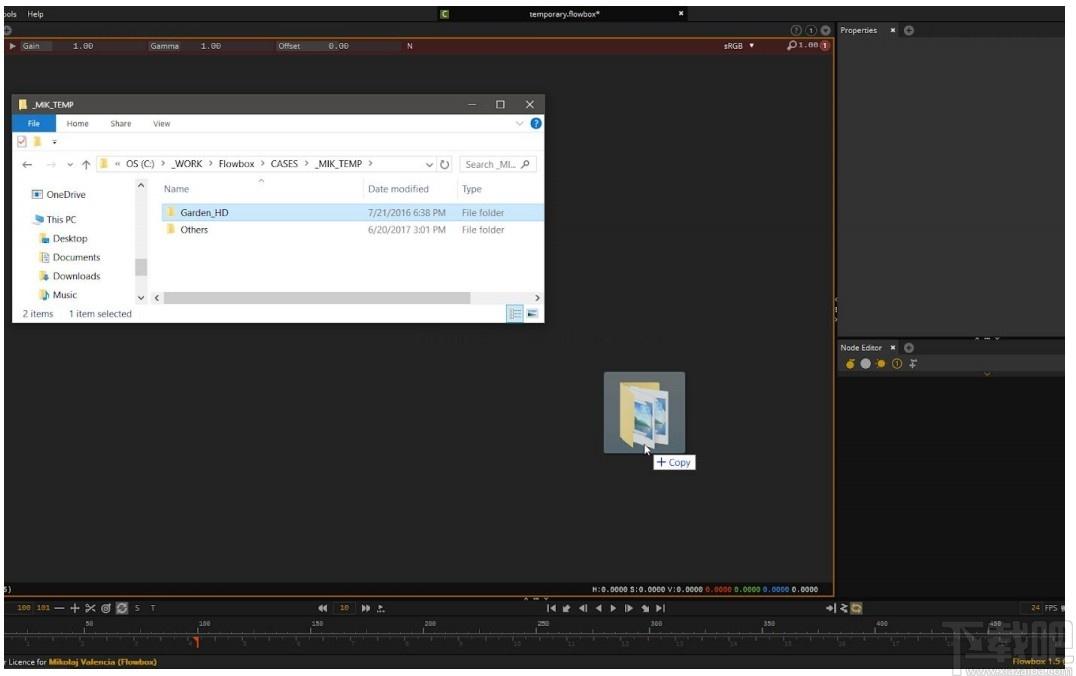Click the minus icon in timeline toolbar

tap(59, 608)
